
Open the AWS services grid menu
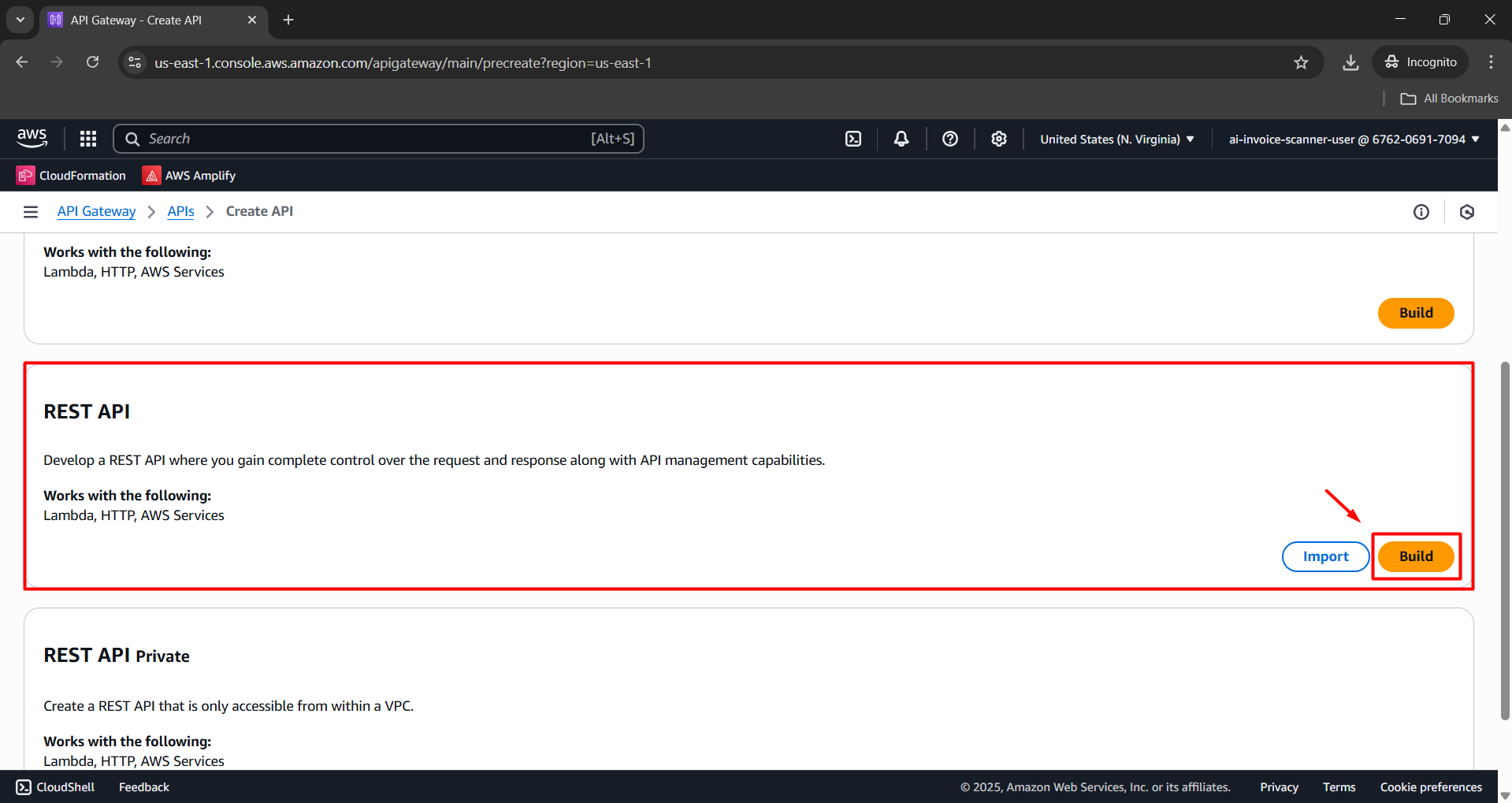[x=88, y=139]
